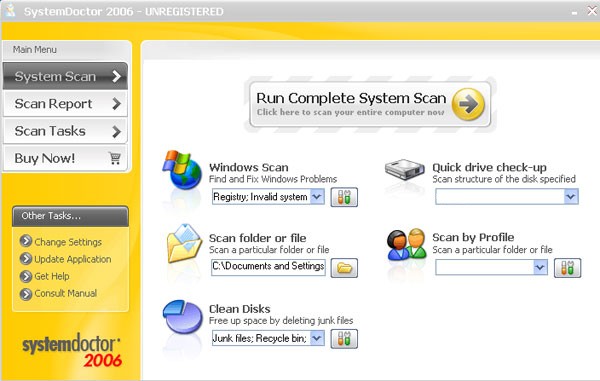
Task: Open Windows Scan options tools button
Action: [x=344, y=197]
